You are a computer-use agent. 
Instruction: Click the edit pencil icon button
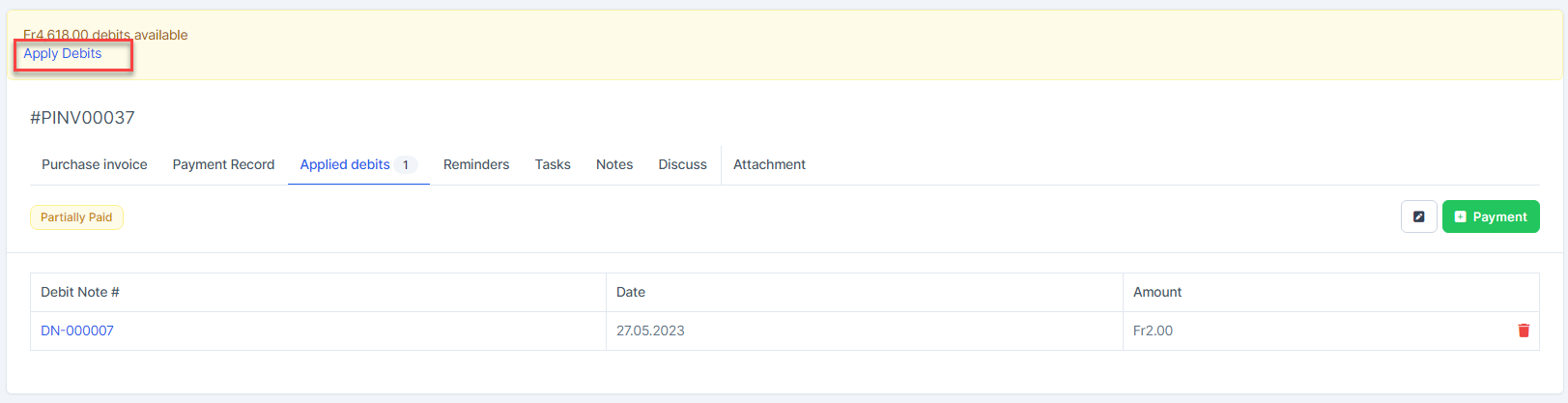click(x=1418, y=216)
